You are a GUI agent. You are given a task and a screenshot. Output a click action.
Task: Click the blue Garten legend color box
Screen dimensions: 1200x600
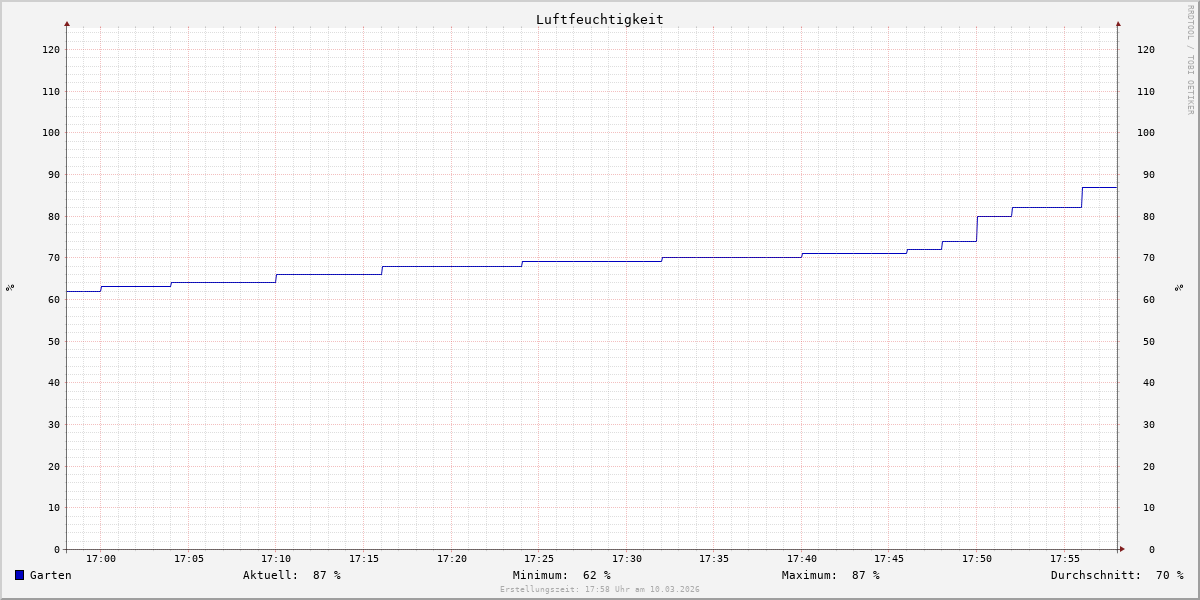(19, 575)
